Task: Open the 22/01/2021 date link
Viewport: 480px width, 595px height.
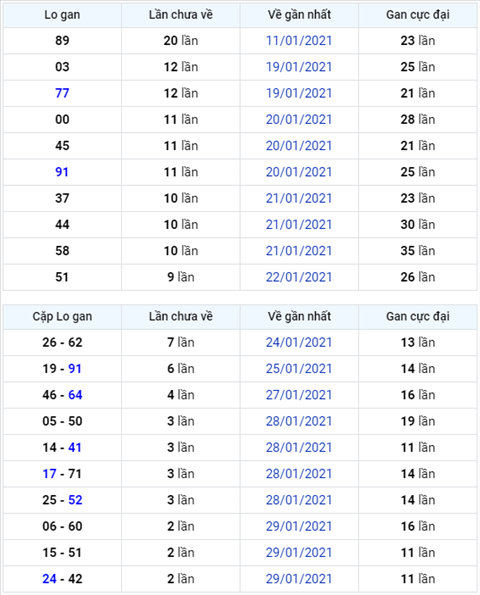Action: (299, 277)
